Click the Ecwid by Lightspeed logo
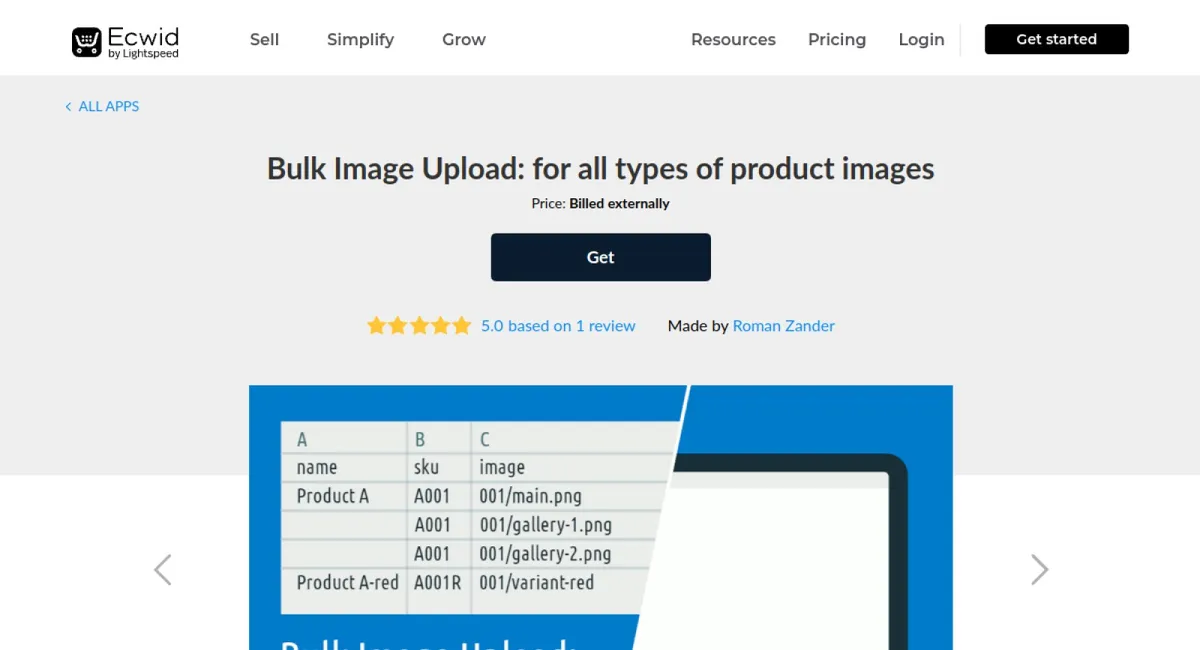The width and height of the screenshot is (1200, 650). [126, 40]
